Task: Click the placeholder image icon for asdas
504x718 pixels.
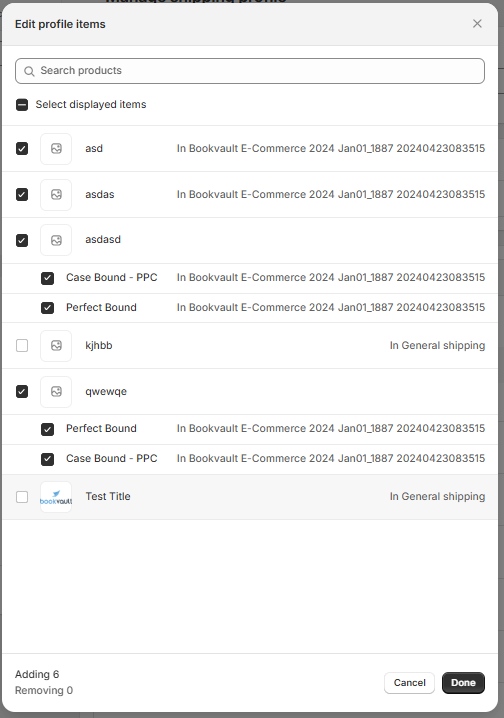Action: pos(56,195)
